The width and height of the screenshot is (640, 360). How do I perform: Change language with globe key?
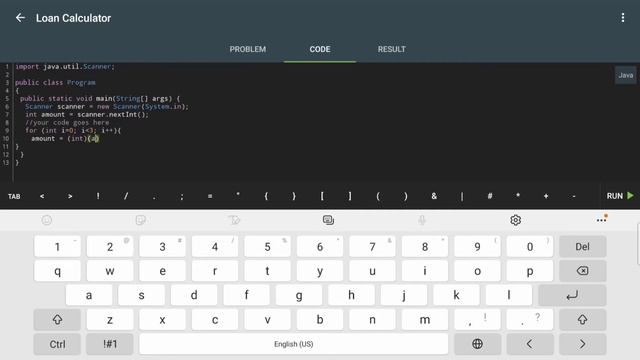(x=477, y=344)
